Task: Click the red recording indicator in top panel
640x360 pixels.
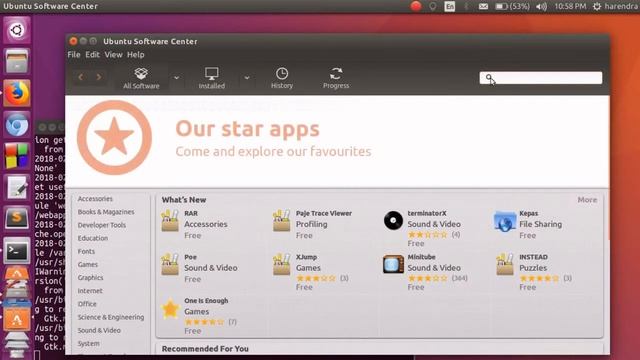Action: tap(416, 6)
